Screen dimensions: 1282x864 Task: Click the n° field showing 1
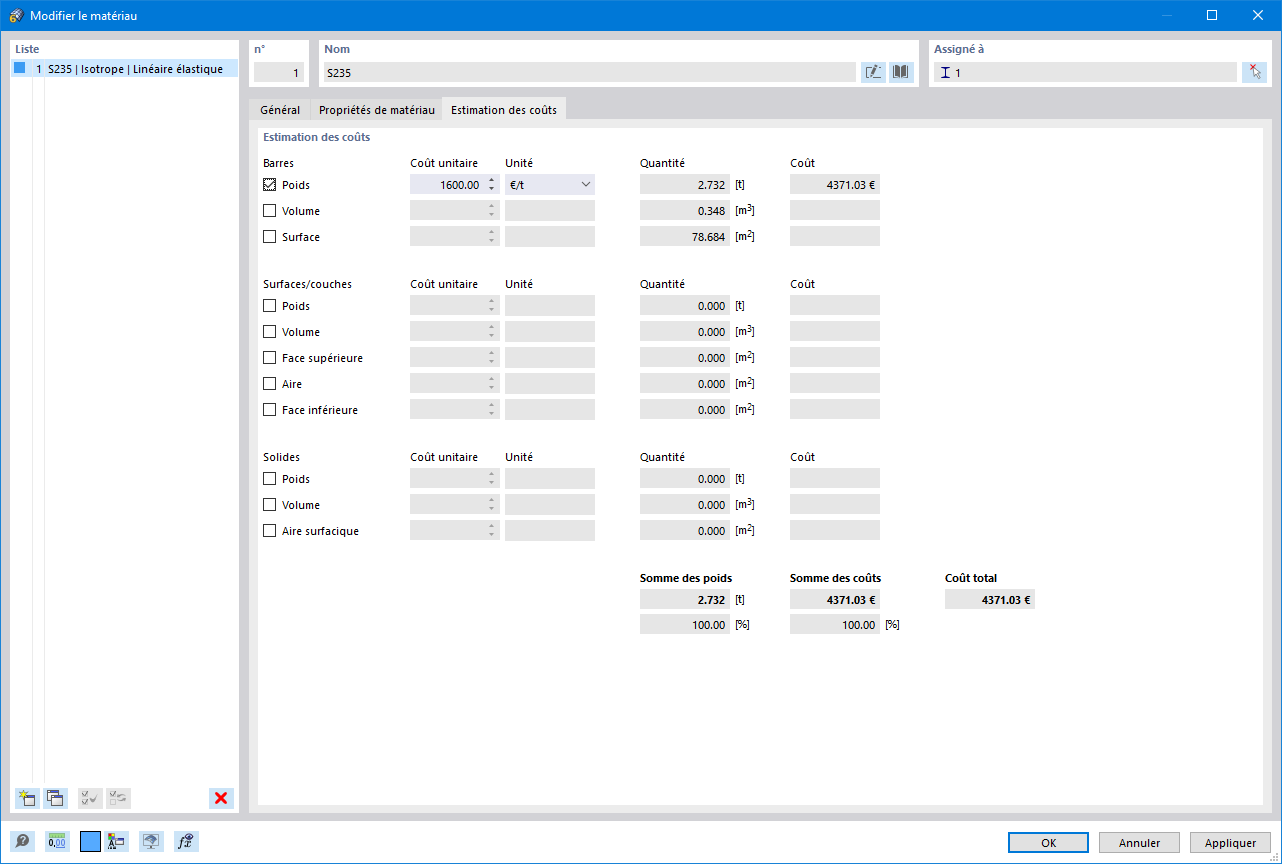[279, 72]
